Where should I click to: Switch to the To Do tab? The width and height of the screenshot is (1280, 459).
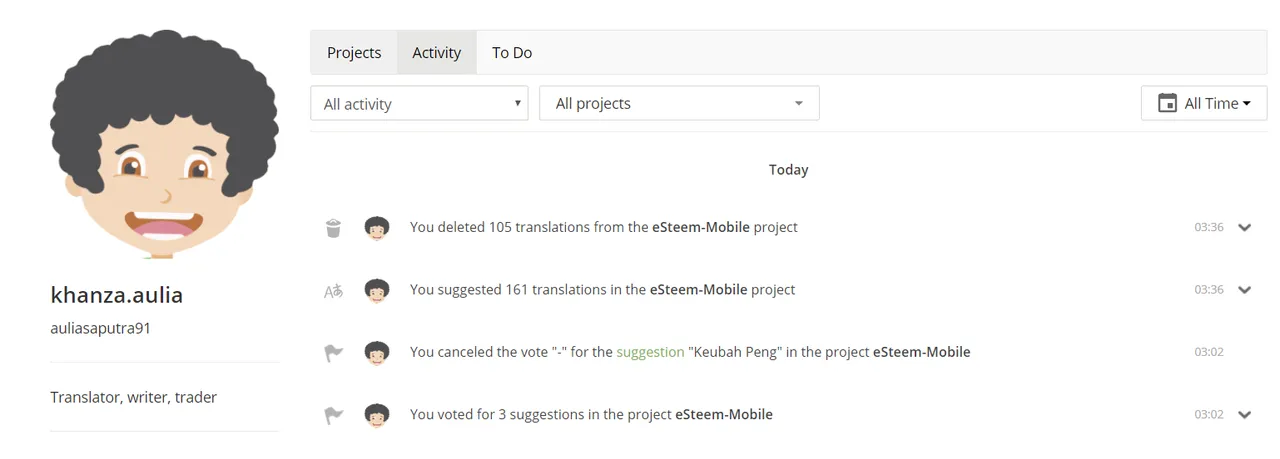pos(512,52)
